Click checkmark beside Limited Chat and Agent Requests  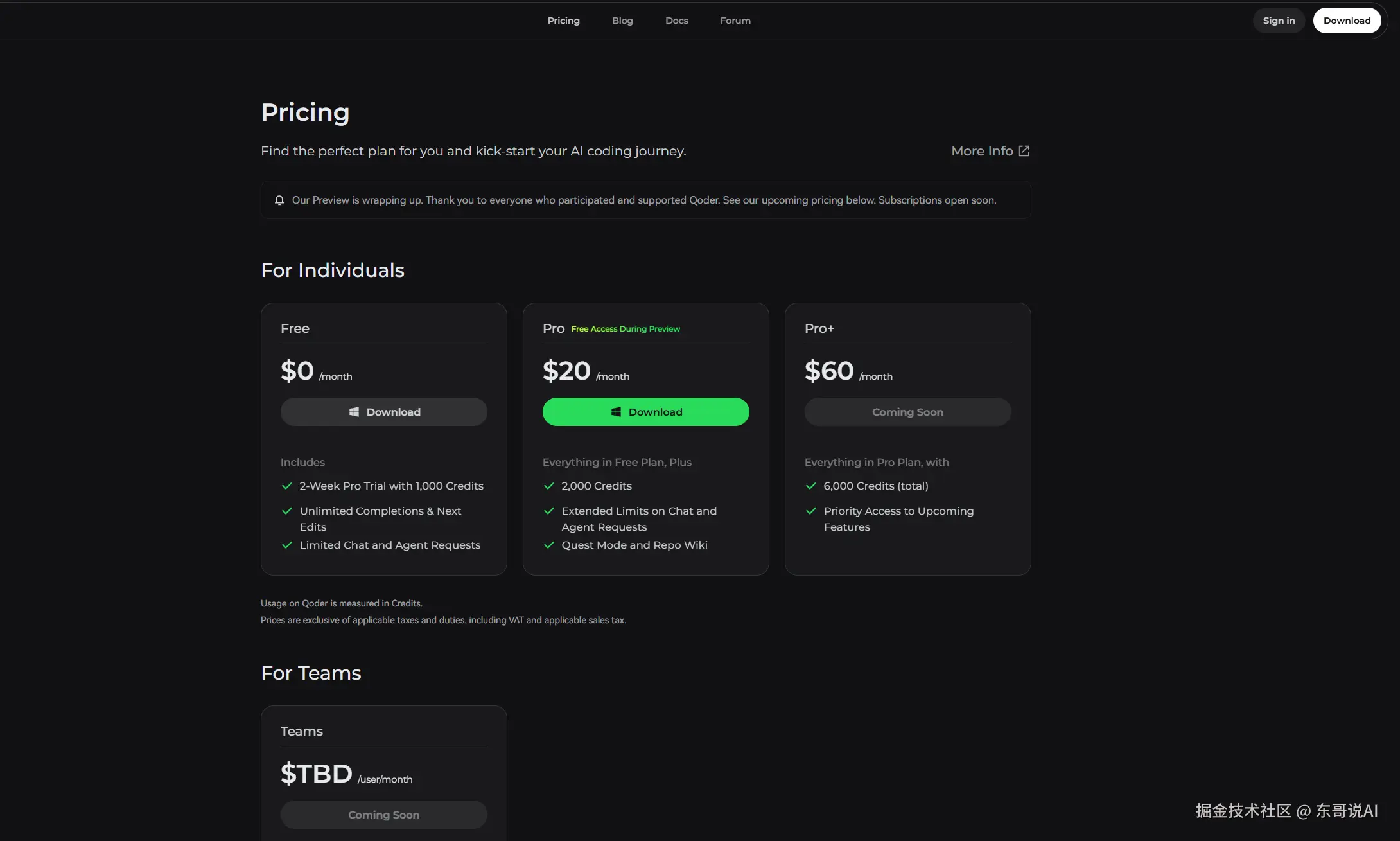click(287, 545)
